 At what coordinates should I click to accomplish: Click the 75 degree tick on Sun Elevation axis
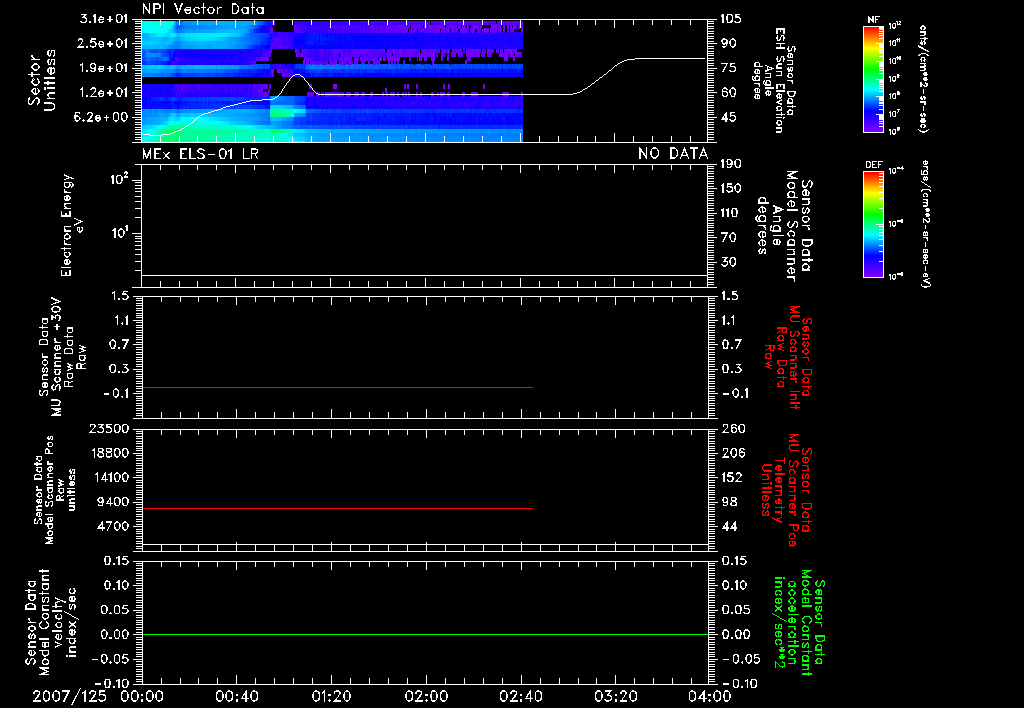(728, 68)
